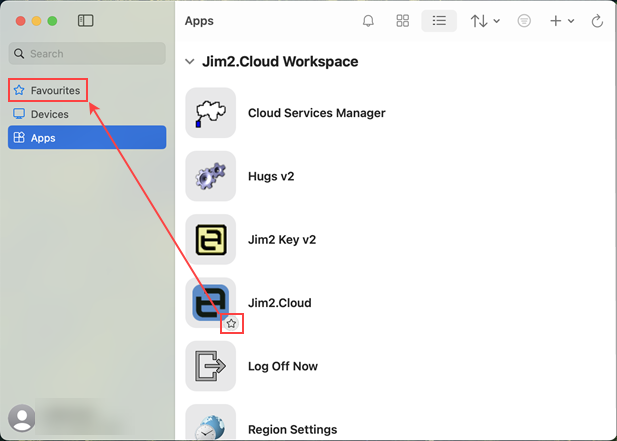Click the Hugs v2 label
This screenshot has height=441, width=617.
(271, 176)
